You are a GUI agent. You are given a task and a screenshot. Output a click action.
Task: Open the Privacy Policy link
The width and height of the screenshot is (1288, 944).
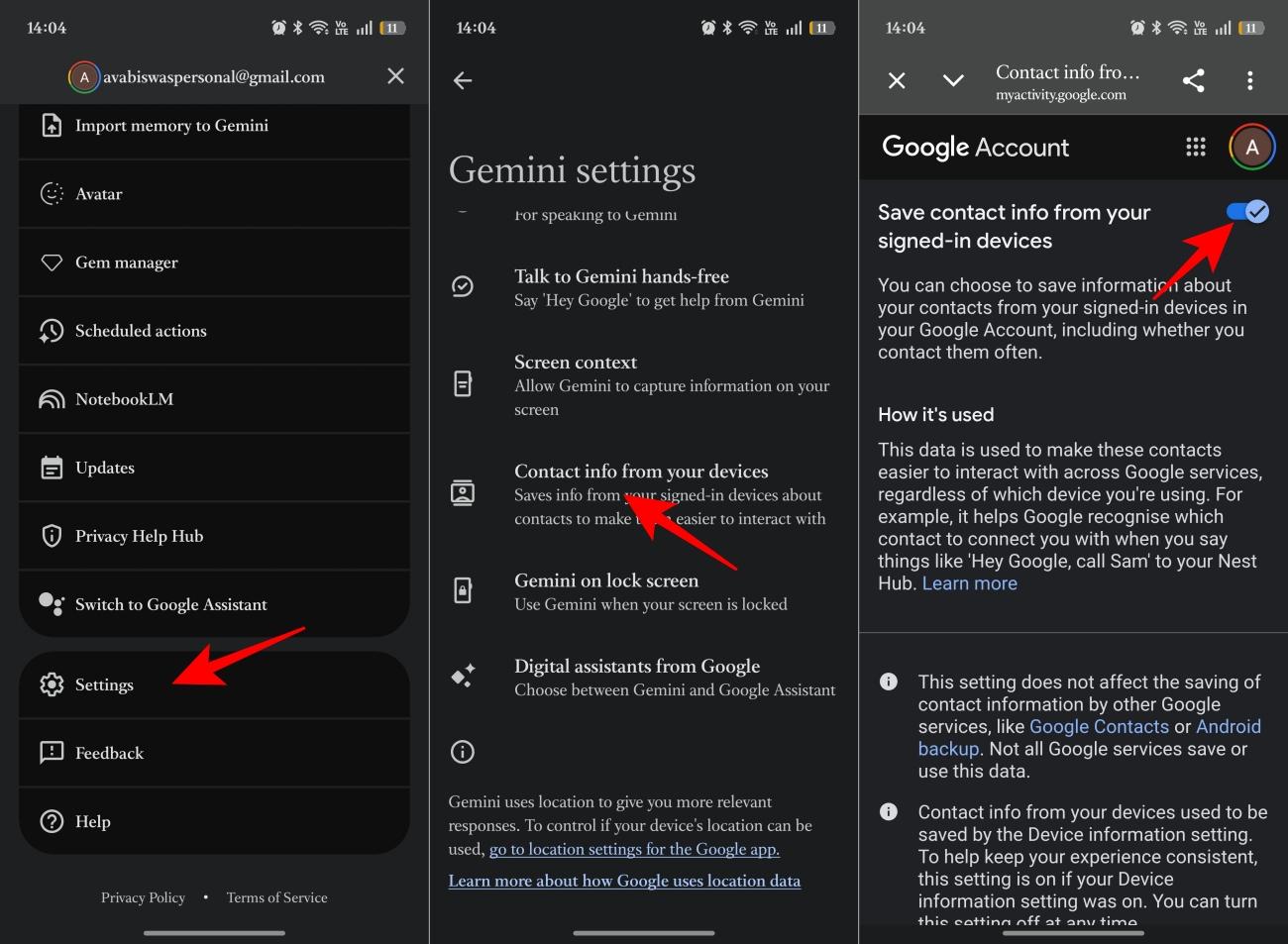coord(143,897)
